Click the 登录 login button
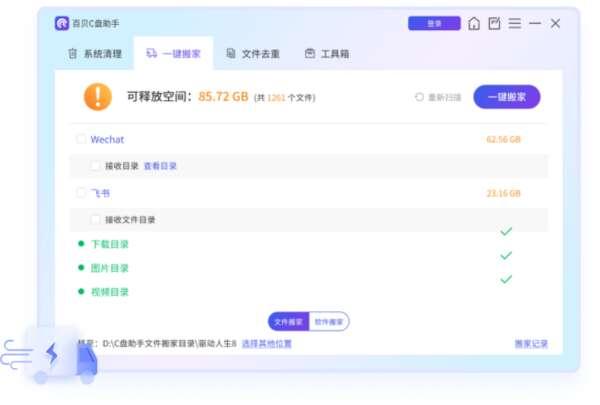 click(434, 23)
